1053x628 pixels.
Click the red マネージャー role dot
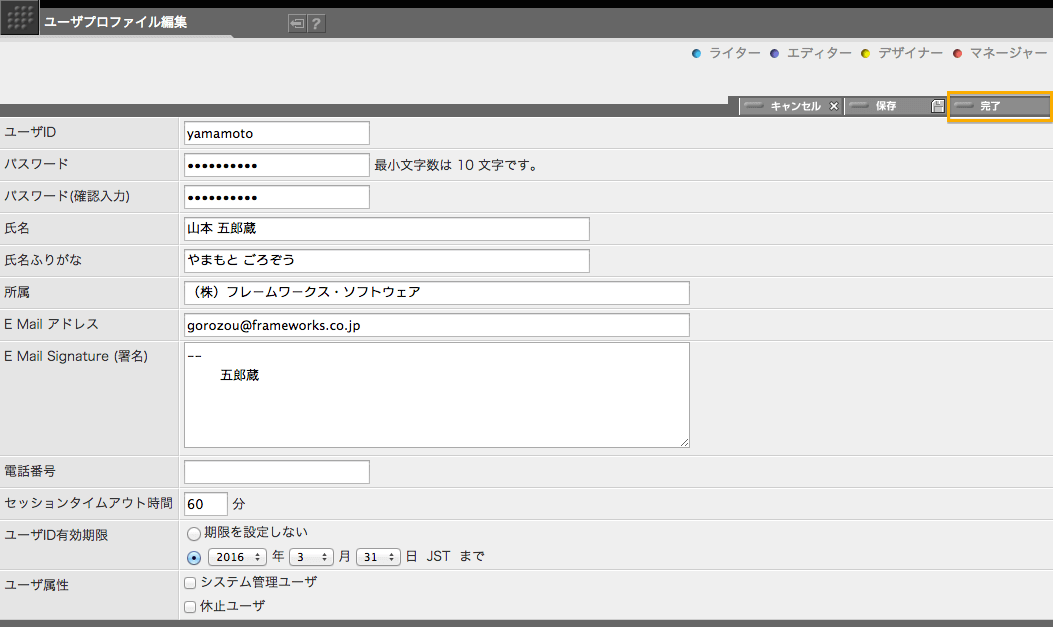pyautogui.click(x=958, y=54)
